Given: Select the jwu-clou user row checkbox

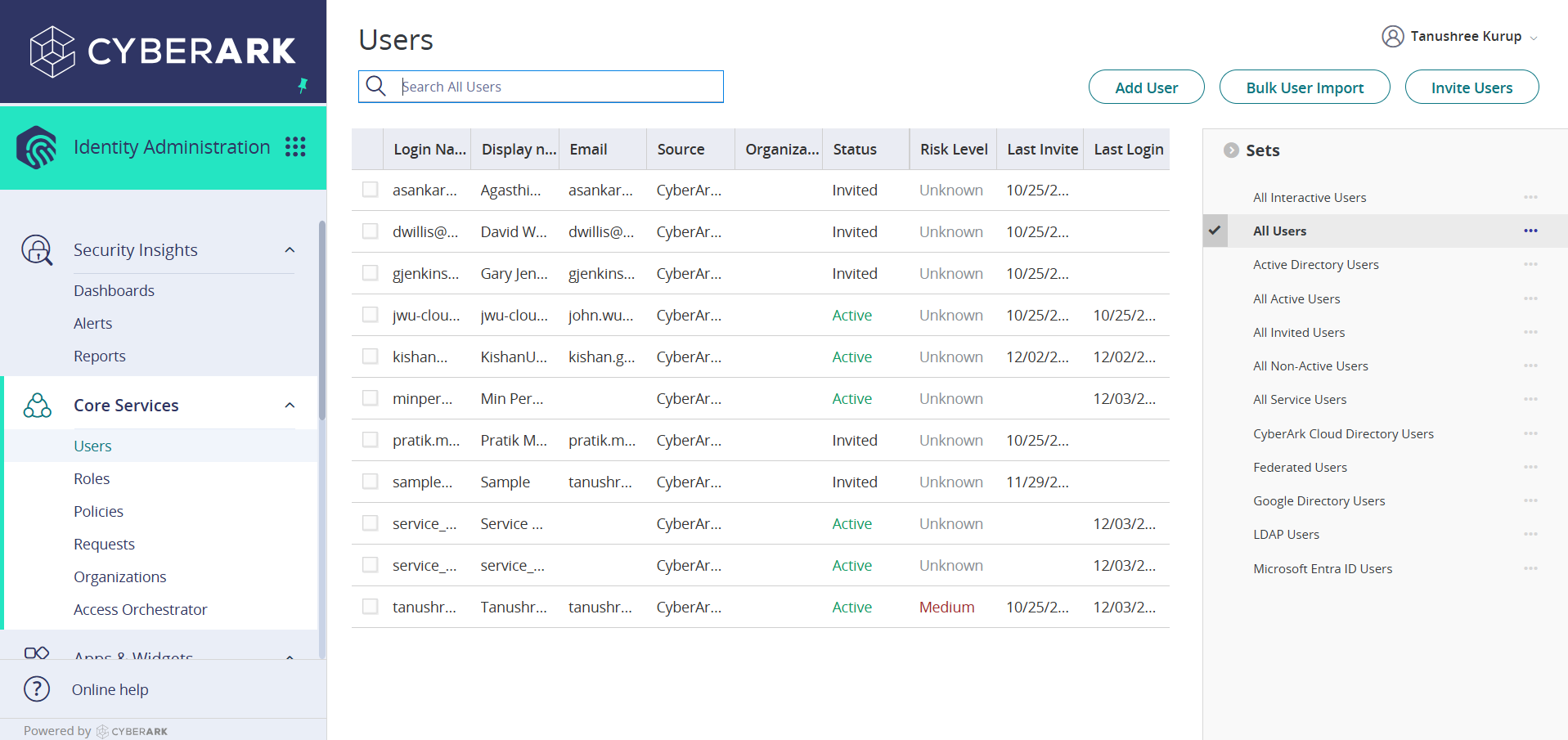Looking at the screenshot, I should pyautogui.click(x=371, y=315).
